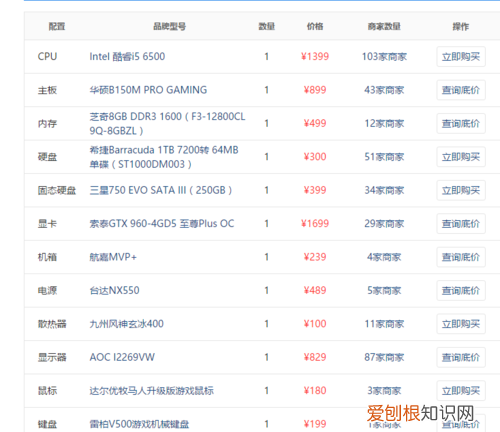Open the 达尔优牧马人升级版游戏鼠标 link
This screenshot has height=432, width=500.
(152, 391)
